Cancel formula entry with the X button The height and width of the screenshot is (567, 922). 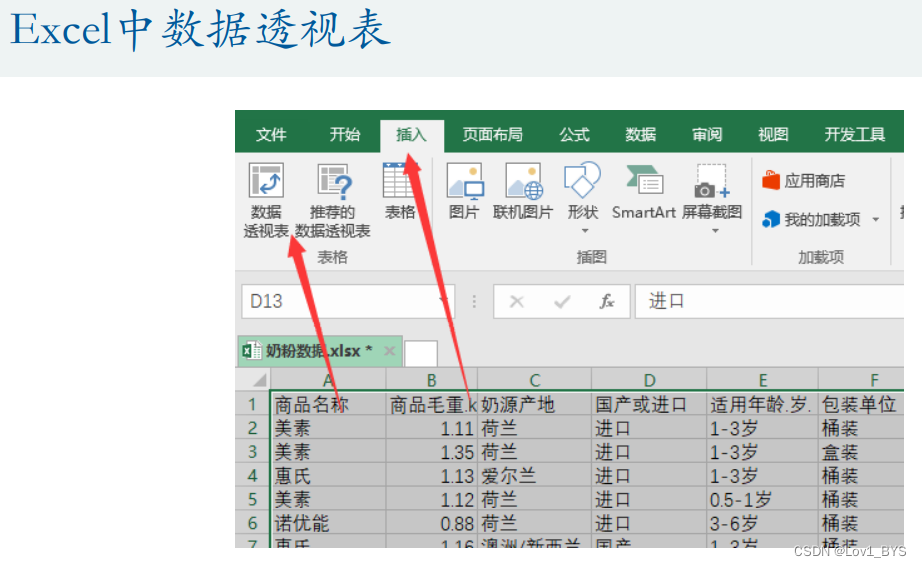coord(516,302)
